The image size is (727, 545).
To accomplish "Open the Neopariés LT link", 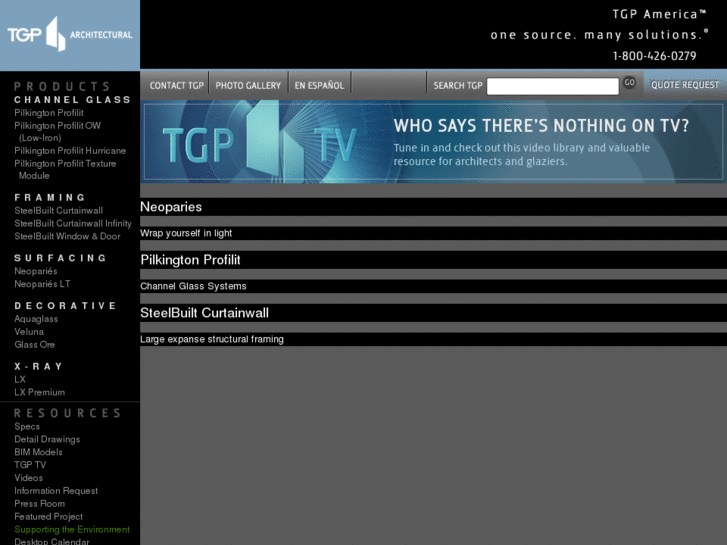I will (42, 284).
